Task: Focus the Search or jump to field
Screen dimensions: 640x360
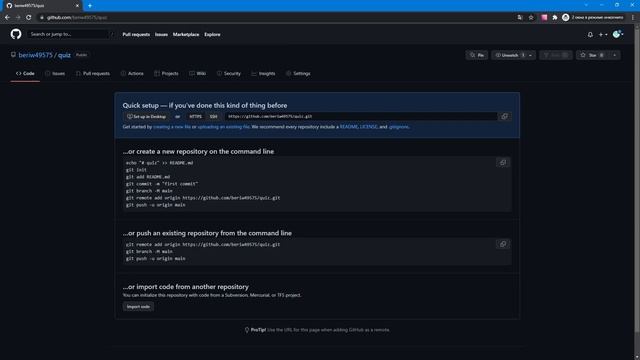Action: coord(70,34)
